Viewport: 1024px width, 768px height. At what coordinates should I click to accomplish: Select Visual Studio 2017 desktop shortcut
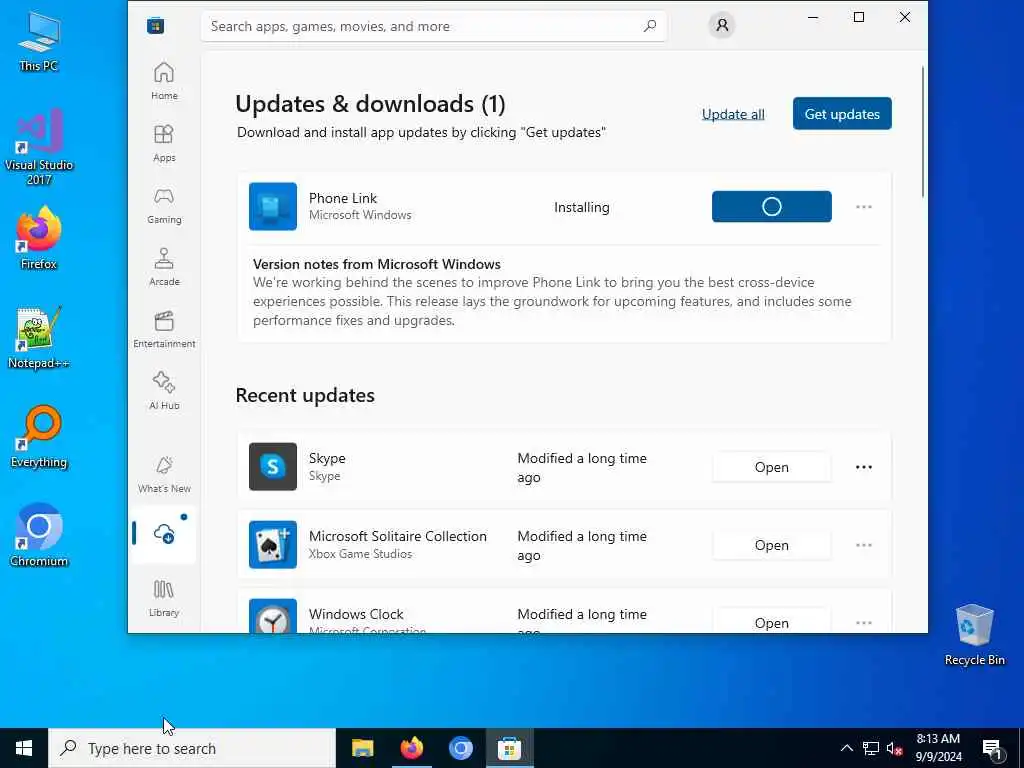coord(39,147)
